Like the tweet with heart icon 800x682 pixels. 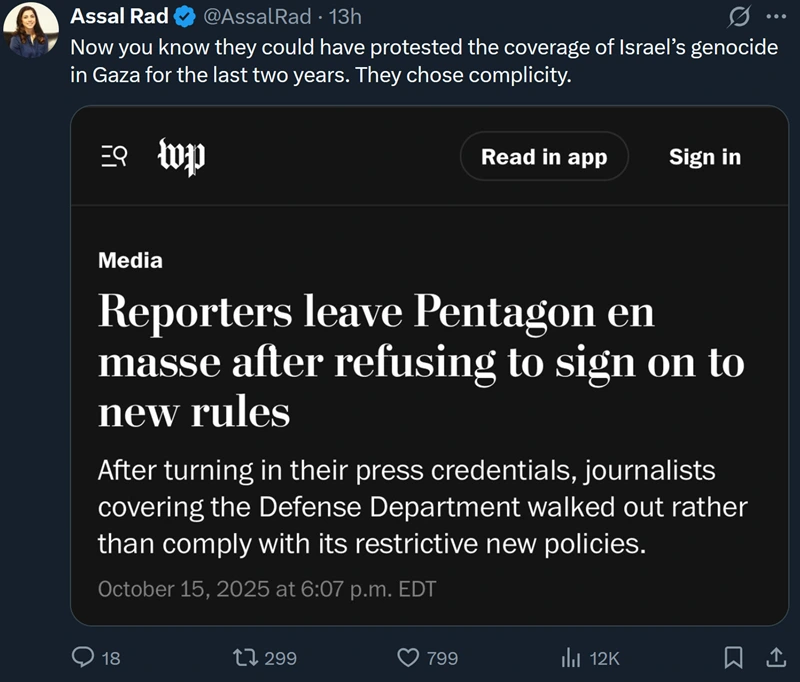407,657
